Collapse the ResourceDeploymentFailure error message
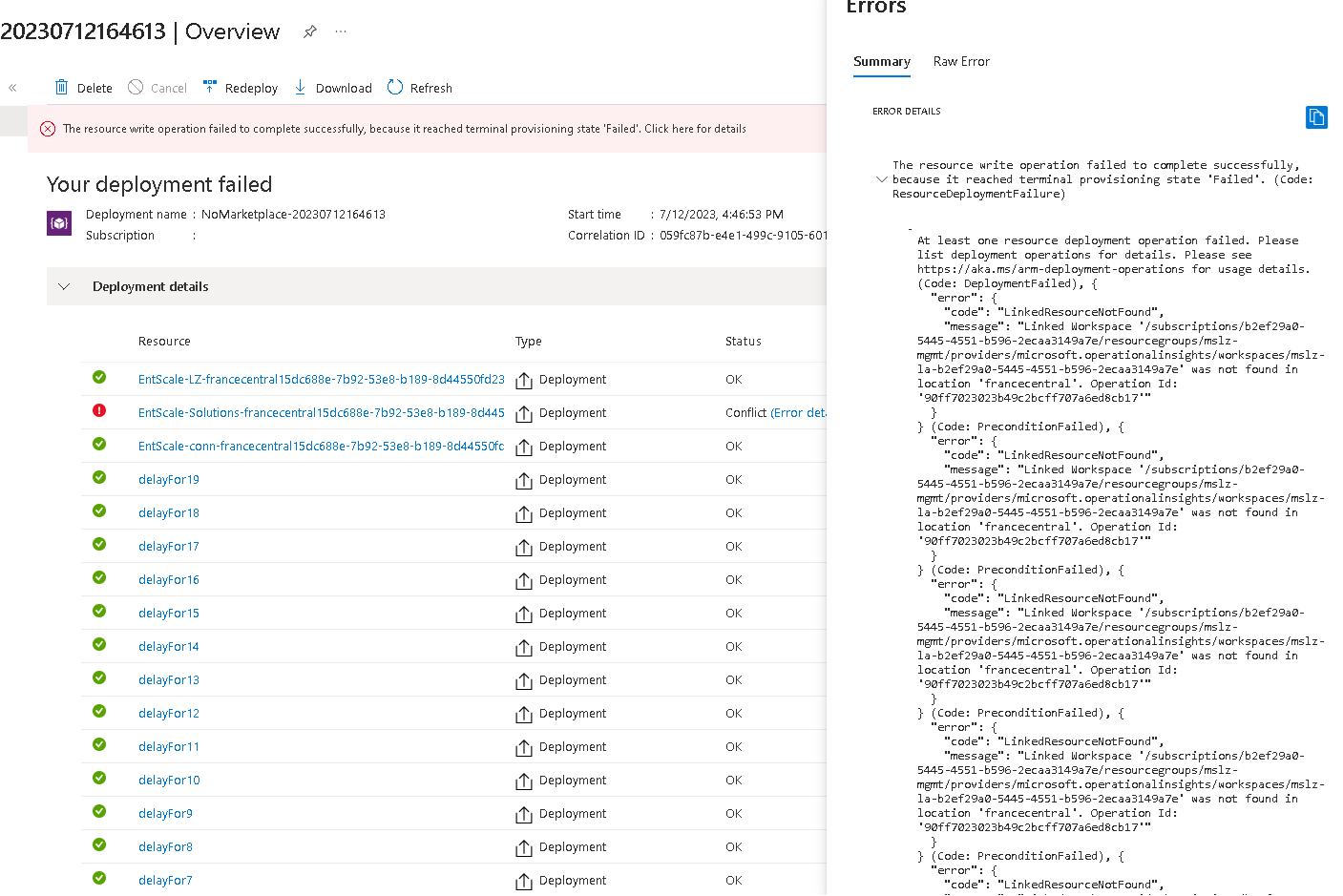This screenshot has width=1343, height=896. click(882, 179)
